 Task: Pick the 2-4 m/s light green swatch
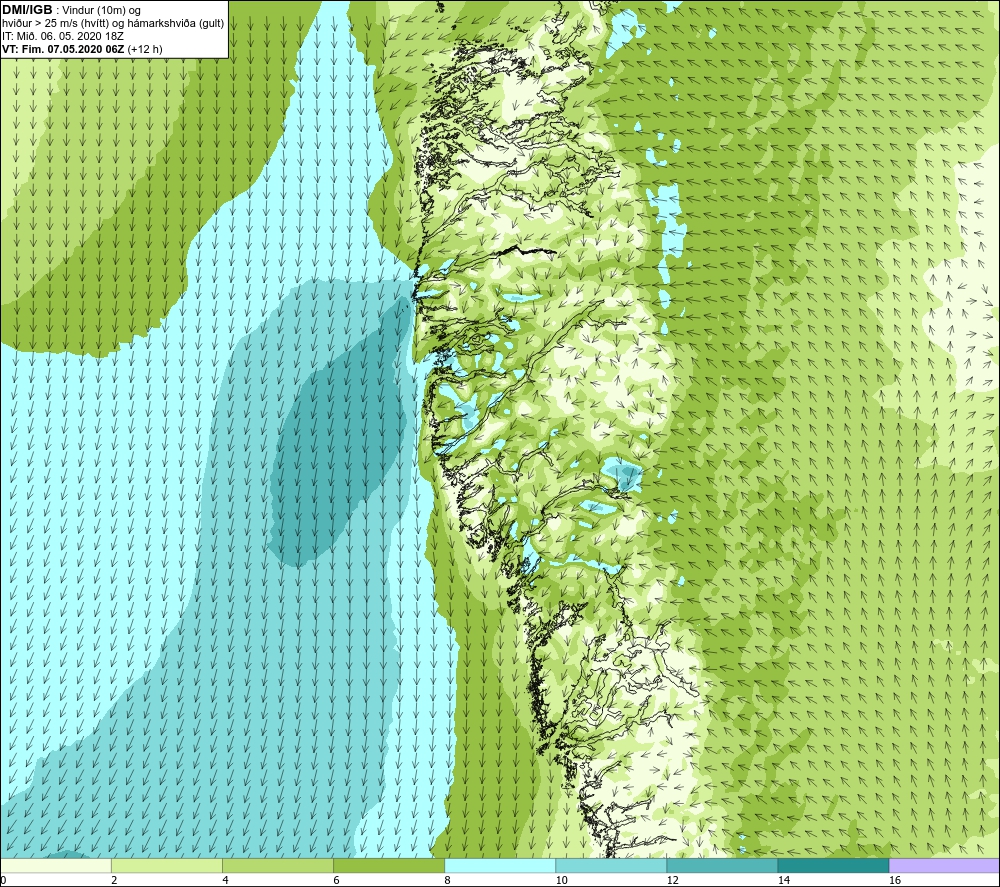pyautogui.click(x=167, y=866)
